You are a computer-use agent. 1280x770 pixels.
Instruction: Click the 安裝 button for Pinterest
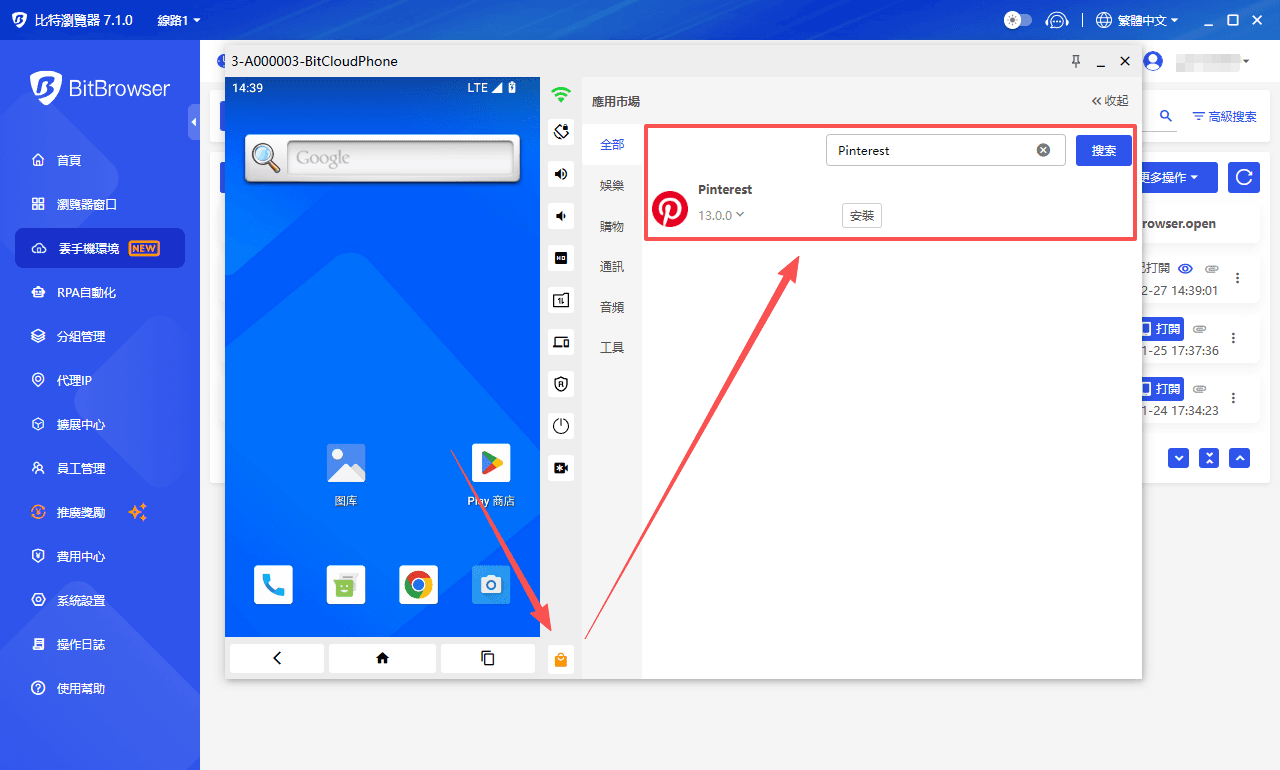(x=861, y=215)
